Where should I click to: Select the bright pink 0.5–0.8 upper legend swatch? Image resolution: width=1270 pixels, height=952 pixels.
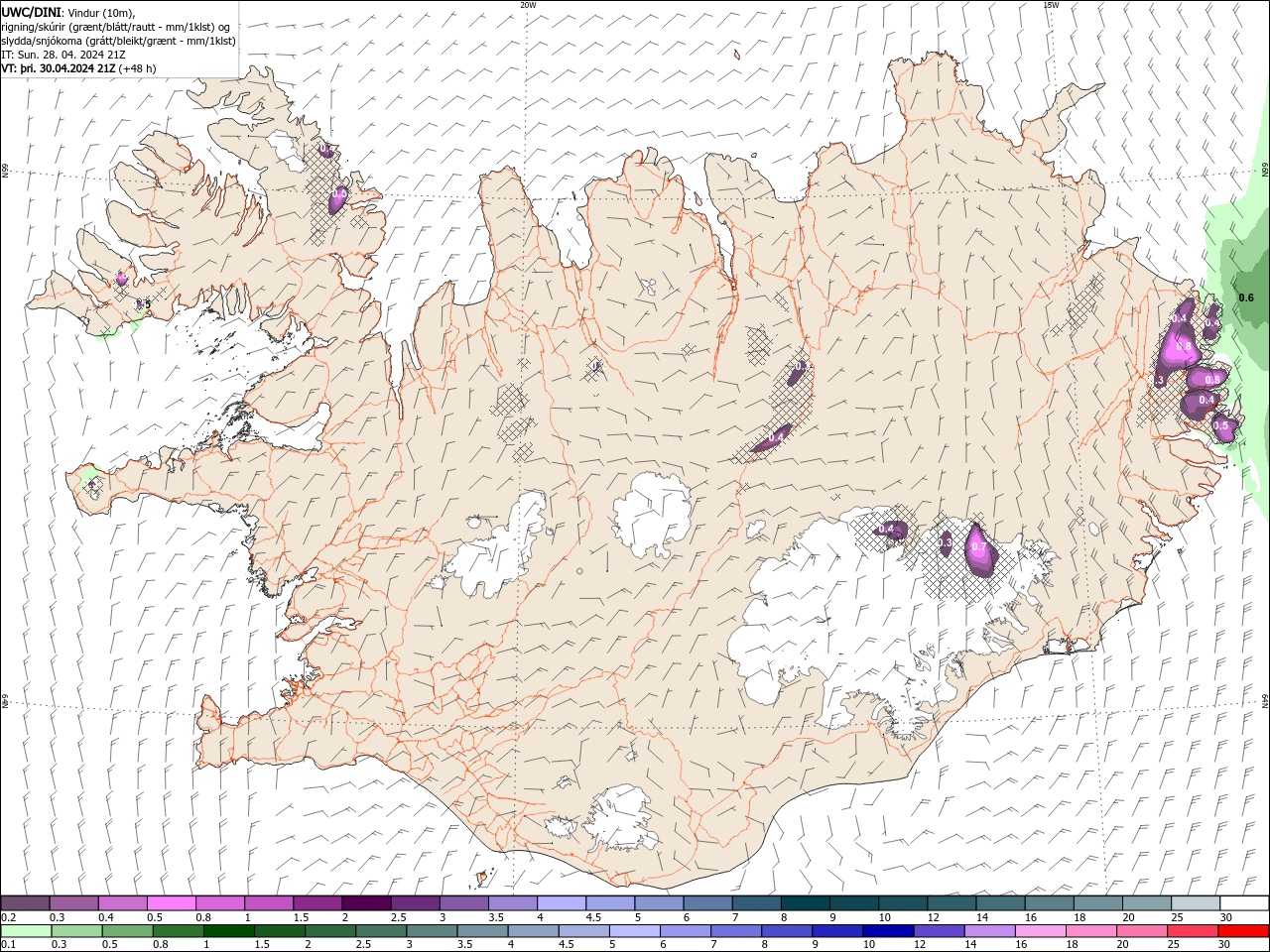(x=172, y=902)
